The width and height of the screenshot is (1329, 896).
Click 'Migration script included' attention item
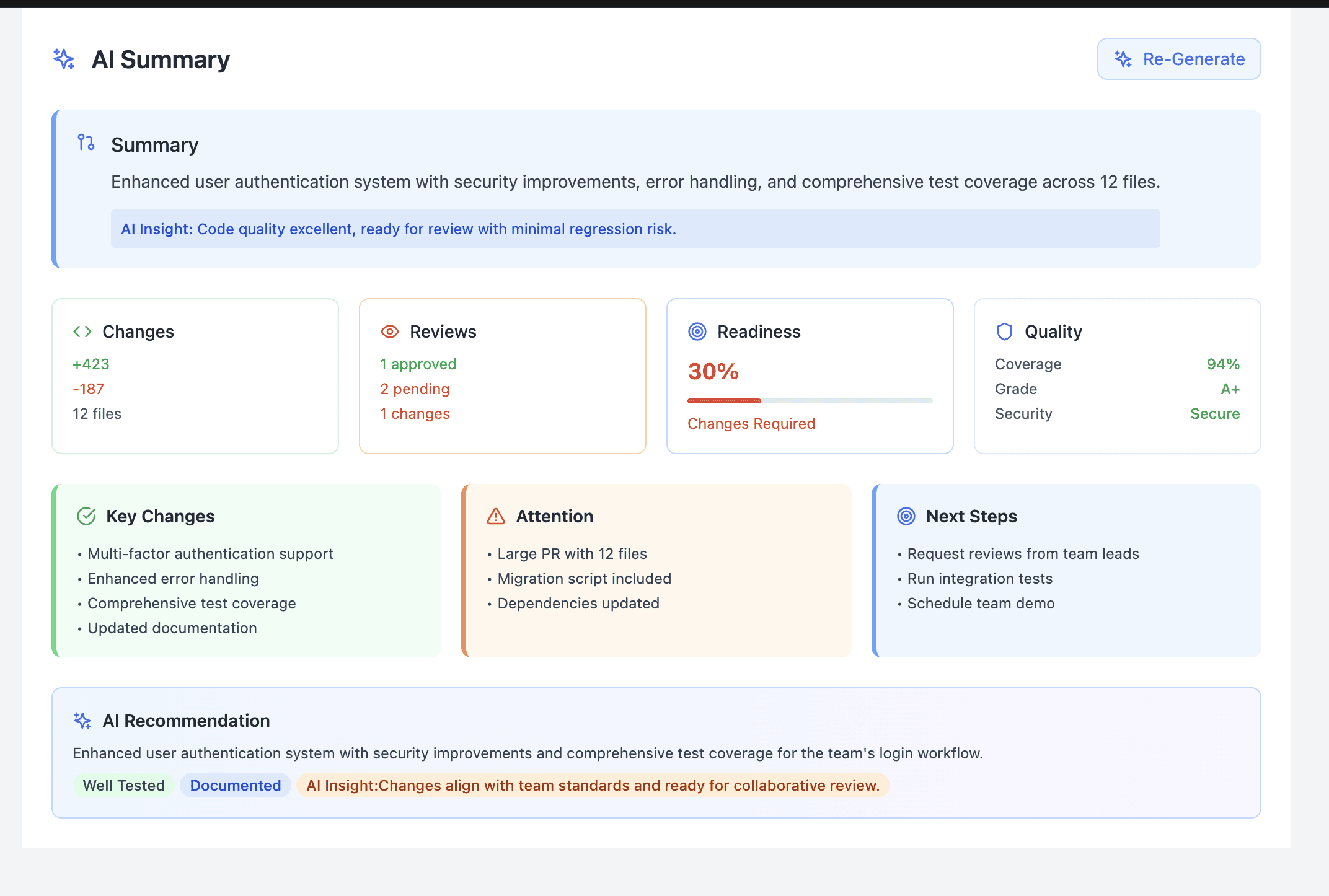[584, 578]
